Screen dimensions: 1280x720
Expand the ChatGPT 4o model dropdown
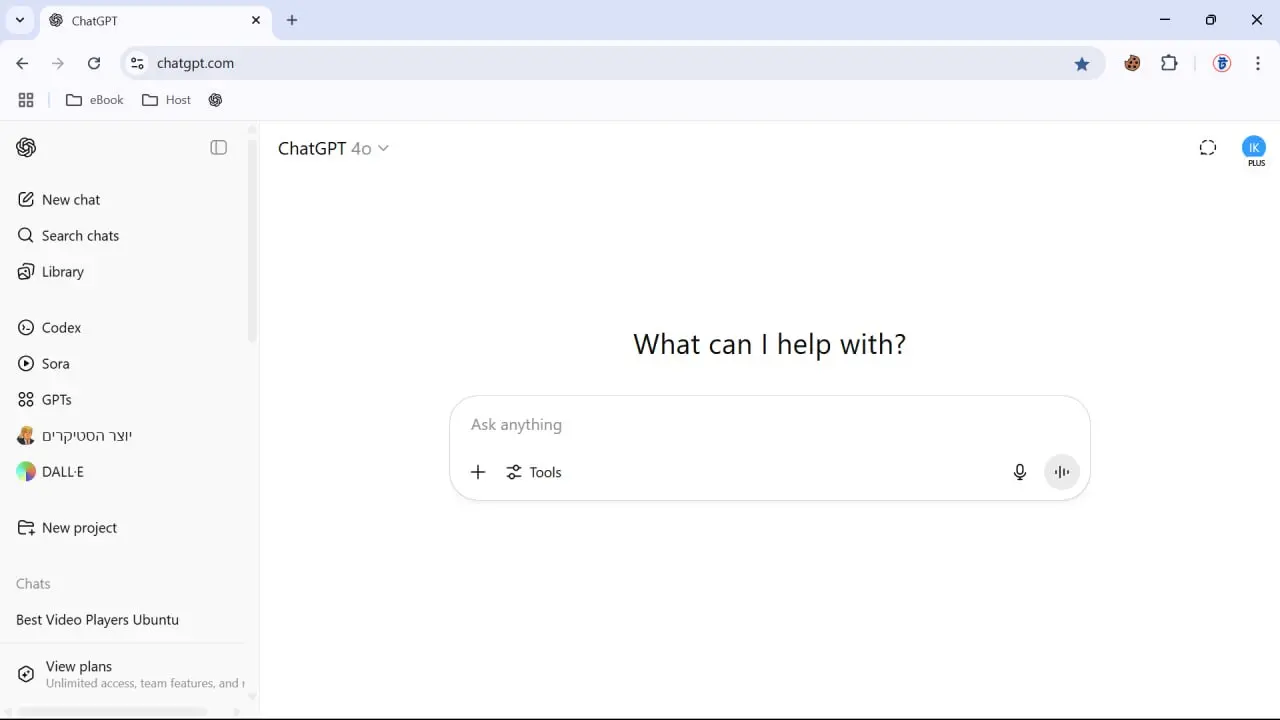[333, 148]
